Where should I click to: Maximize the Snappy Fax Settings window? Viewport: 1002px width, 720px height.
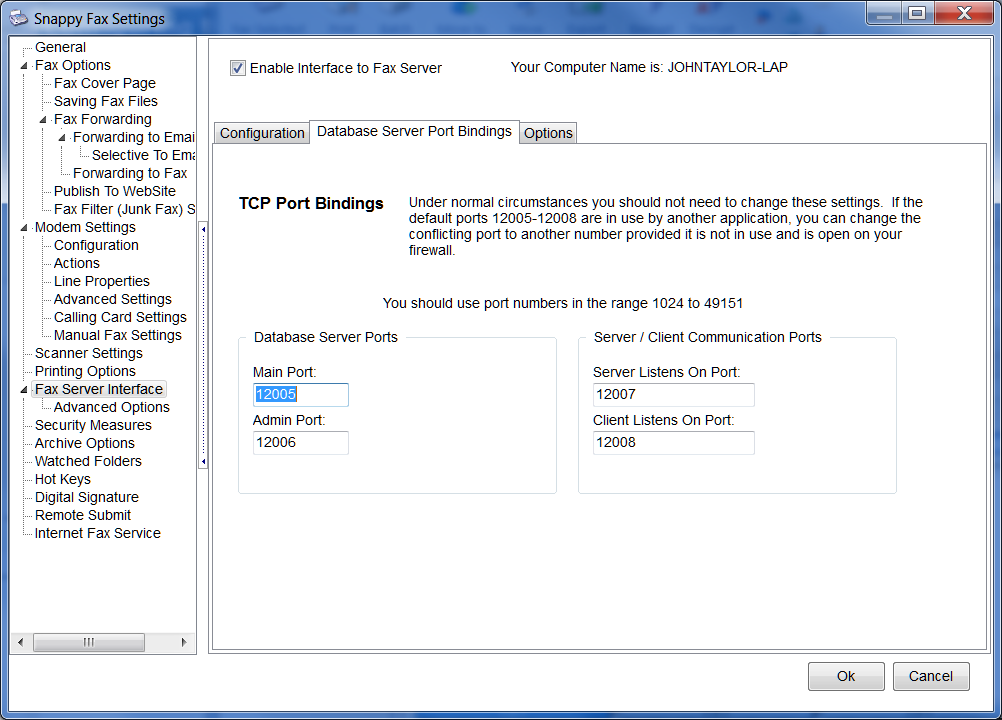pos(917,13)
